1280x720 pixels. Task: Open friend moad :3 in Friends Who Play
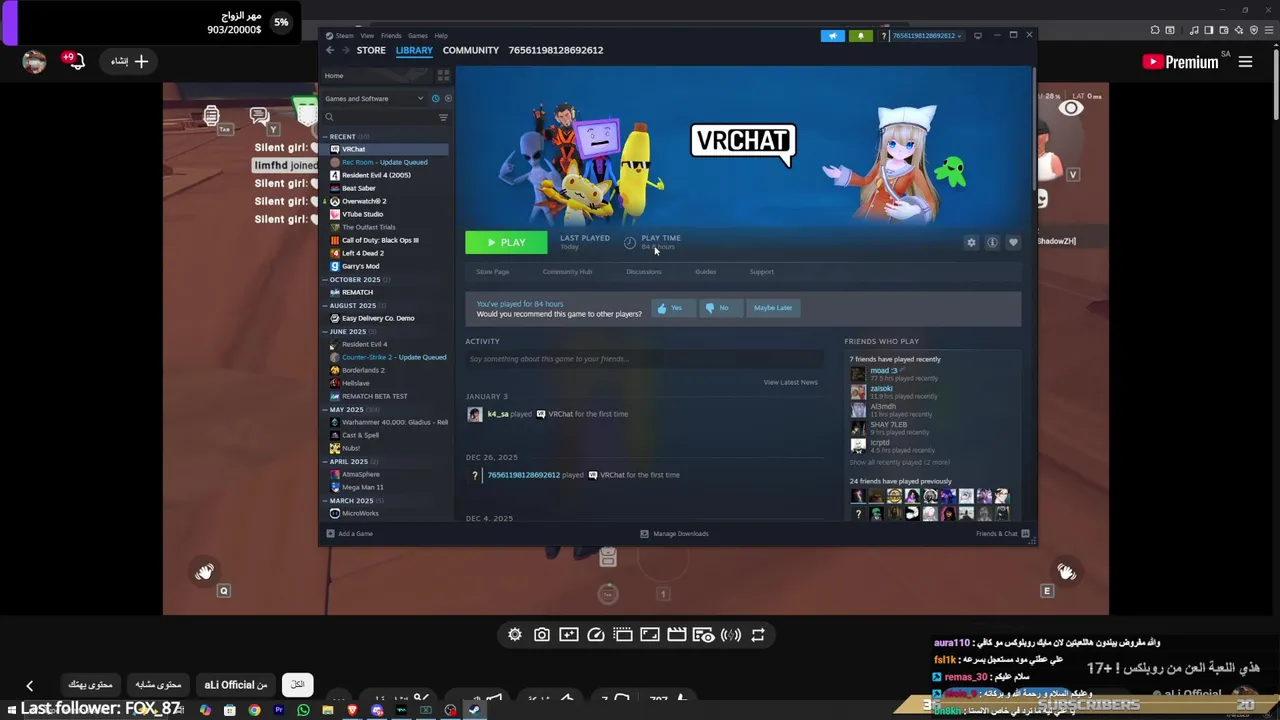(x=883, y=371)
